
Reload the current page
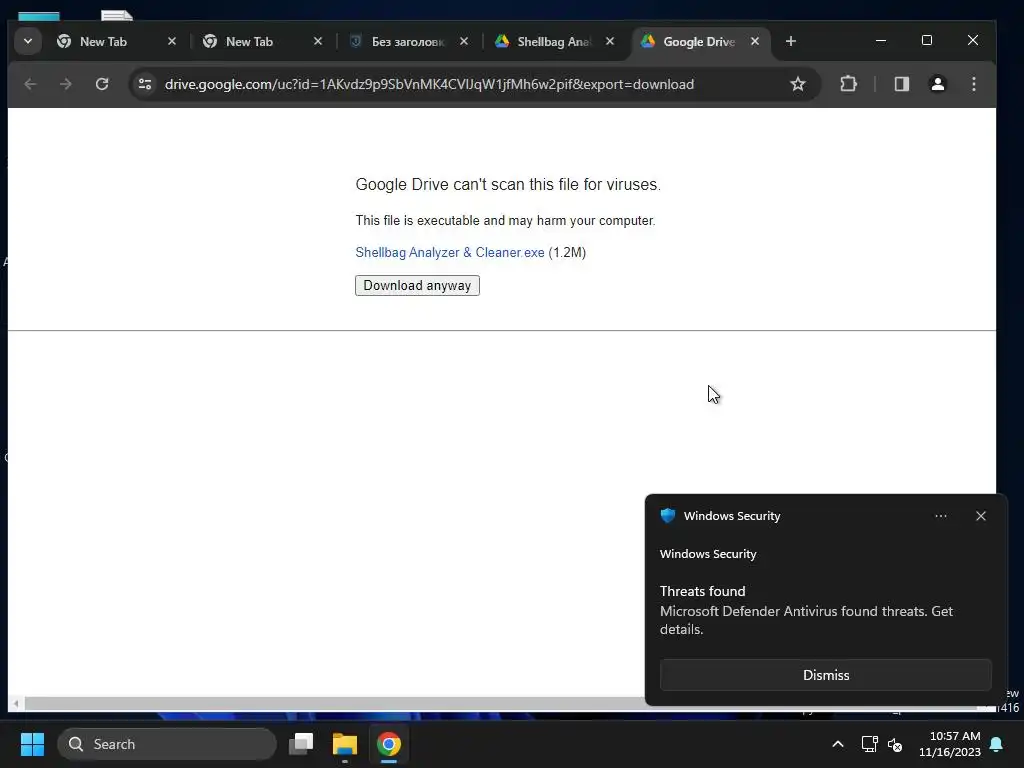point(102,84)
